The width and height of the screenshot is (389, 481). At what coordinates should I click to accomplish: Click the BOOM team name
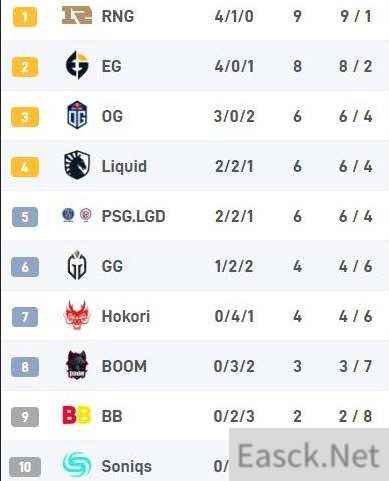pyautogui.click(x=124, y=366)
